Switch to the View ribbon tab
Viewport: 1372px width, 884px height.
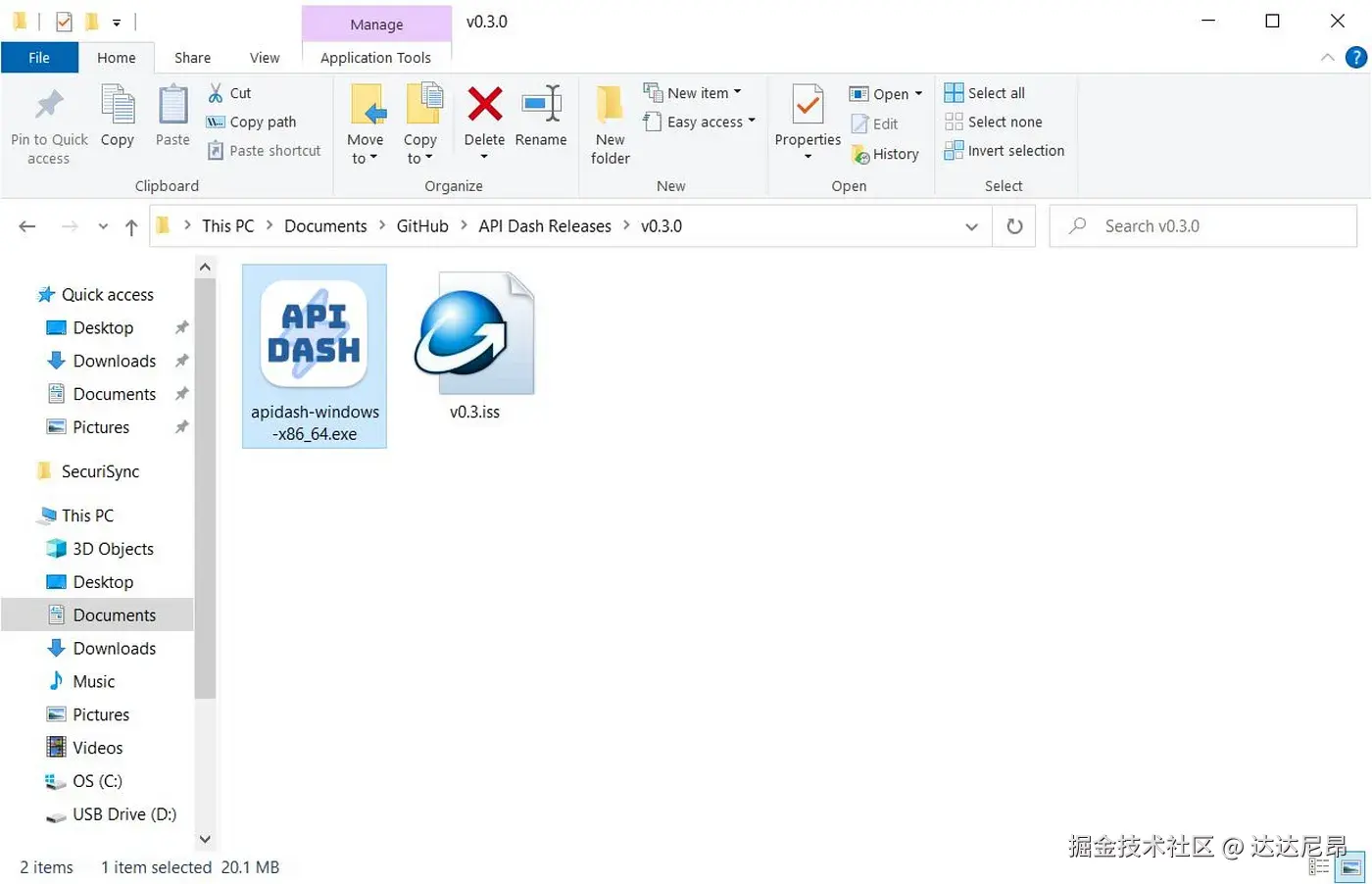(x=264, y=57)
